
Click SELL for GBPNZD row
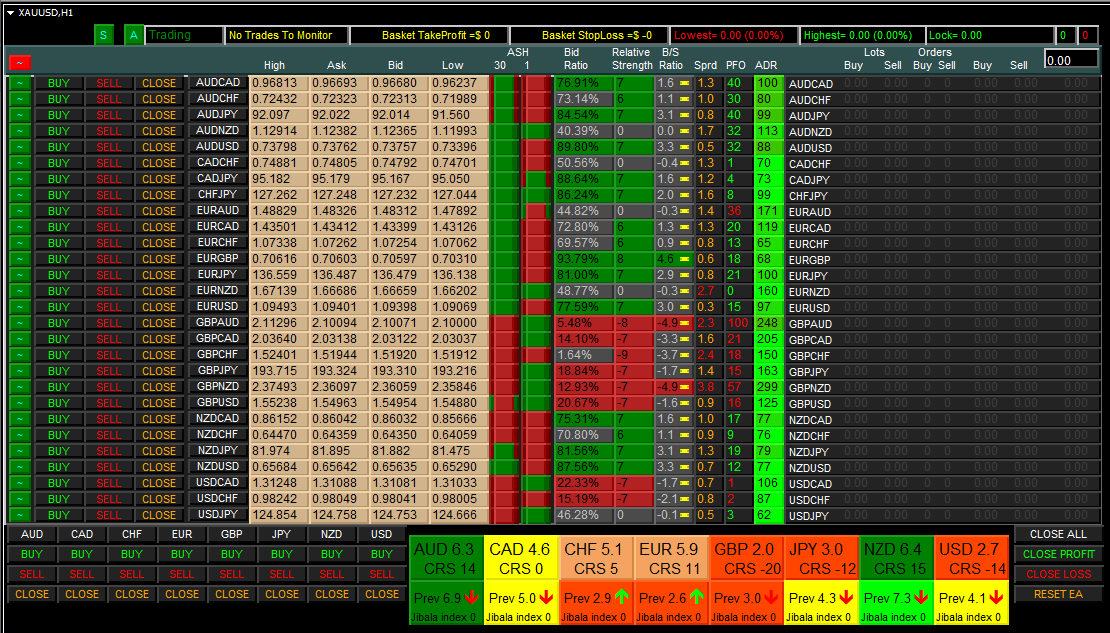108,387
